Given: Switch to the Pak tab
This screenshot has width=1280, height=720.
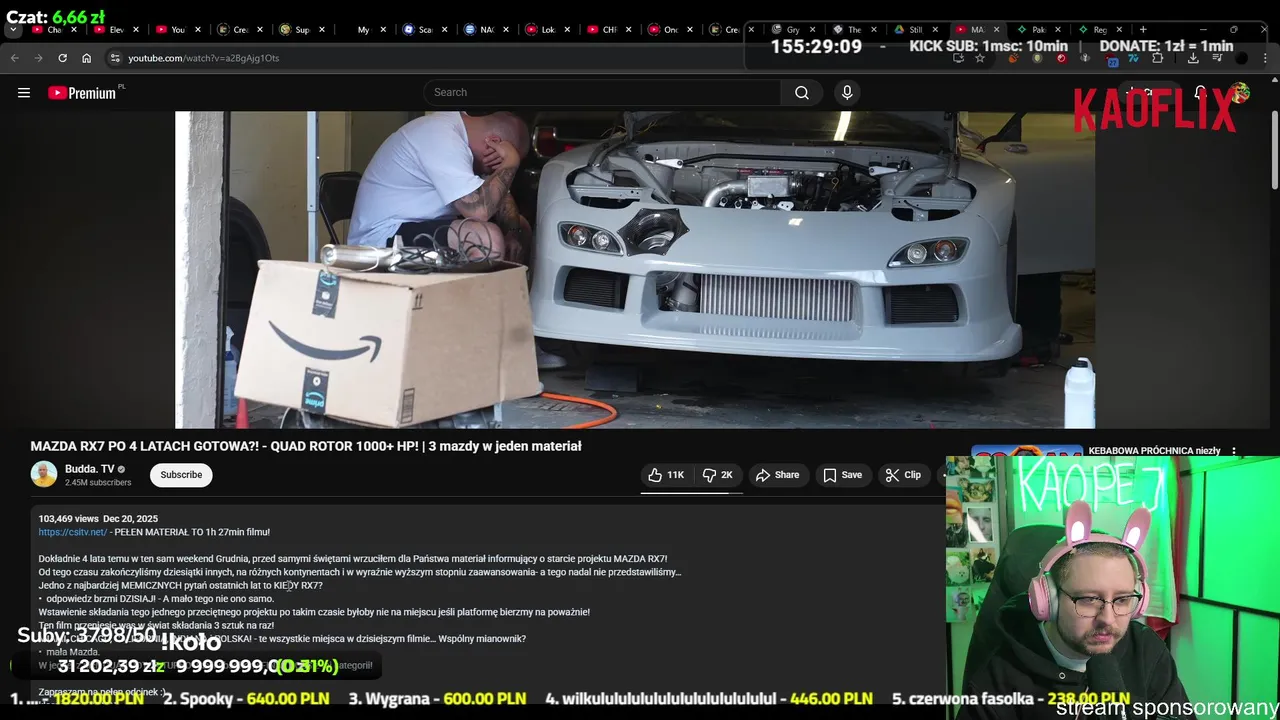Looking at the screenshot, I should [x=1038, y=29].
